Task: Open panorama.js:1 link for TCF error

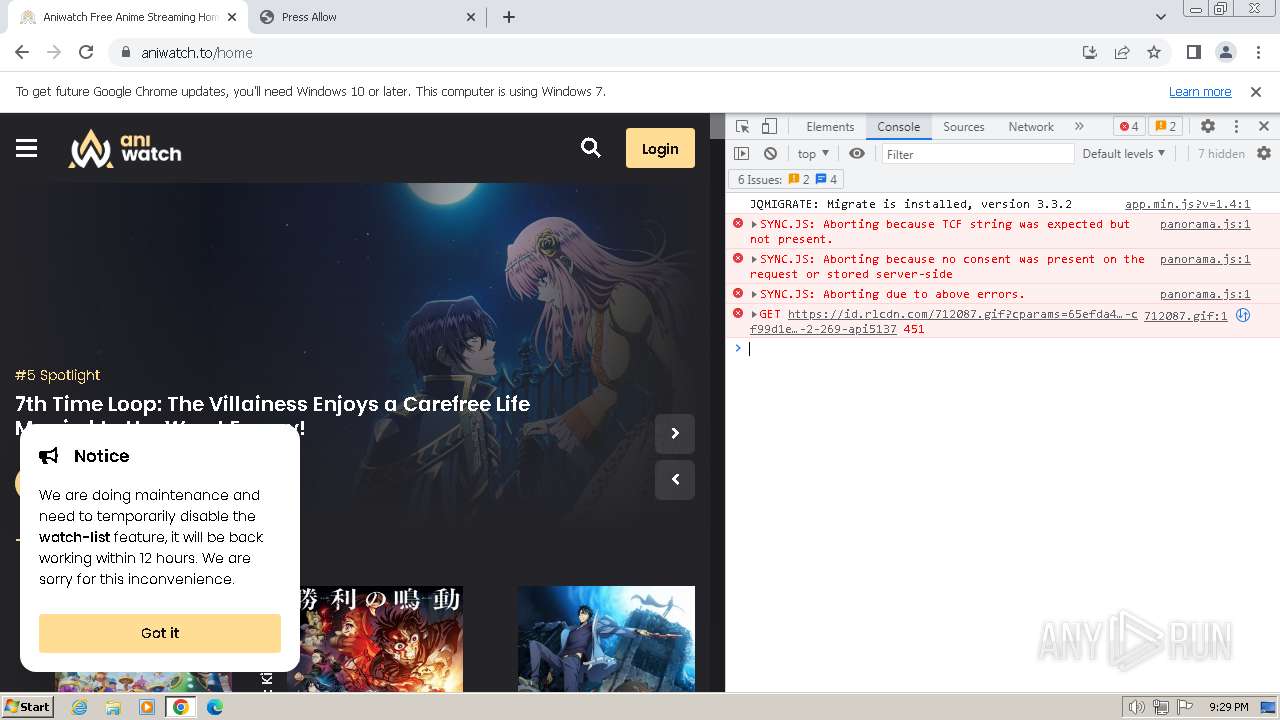Action: click(1205, 224)
